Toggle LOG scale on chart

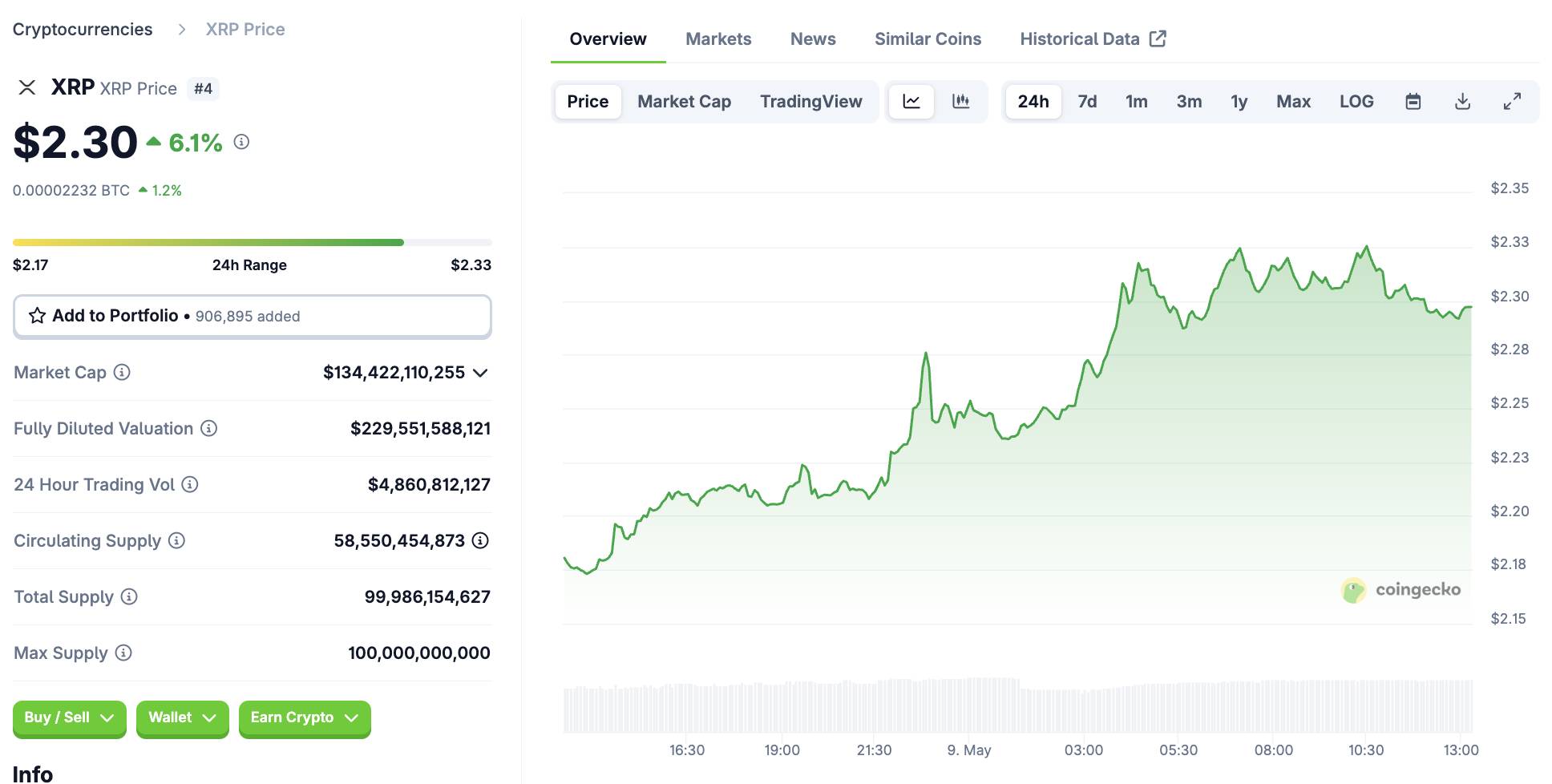1356,102
